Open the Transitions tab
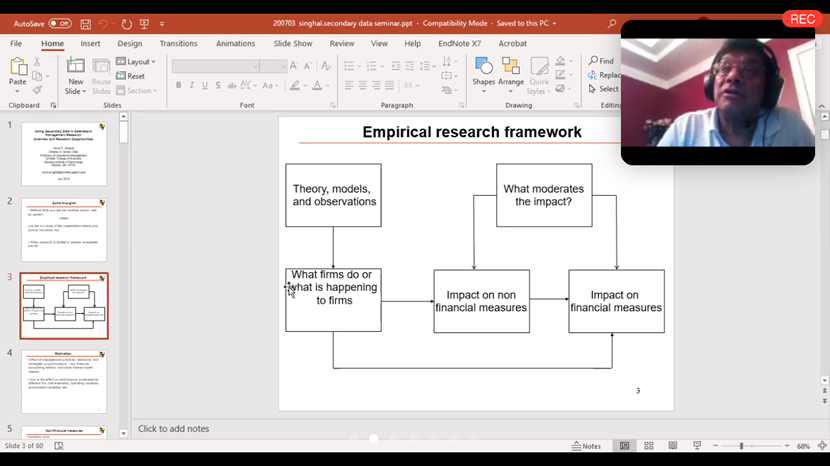This screenshot has height=466, width=830. click(178, 44)
